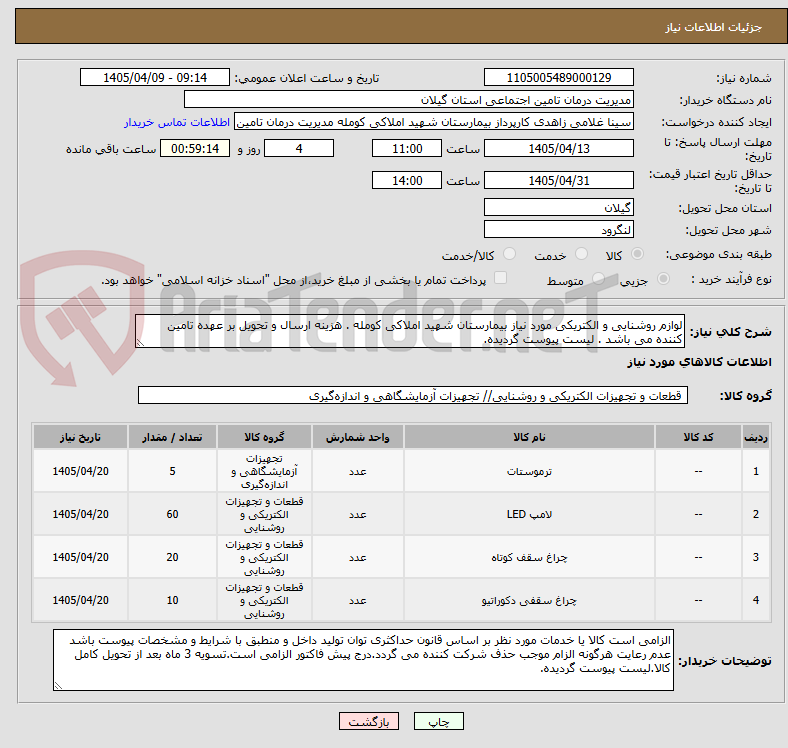Image resolution: width=788 pixels, height=748 pixels.
Task: Open اطلاعات تماس خریدار link
Action: 177,122
